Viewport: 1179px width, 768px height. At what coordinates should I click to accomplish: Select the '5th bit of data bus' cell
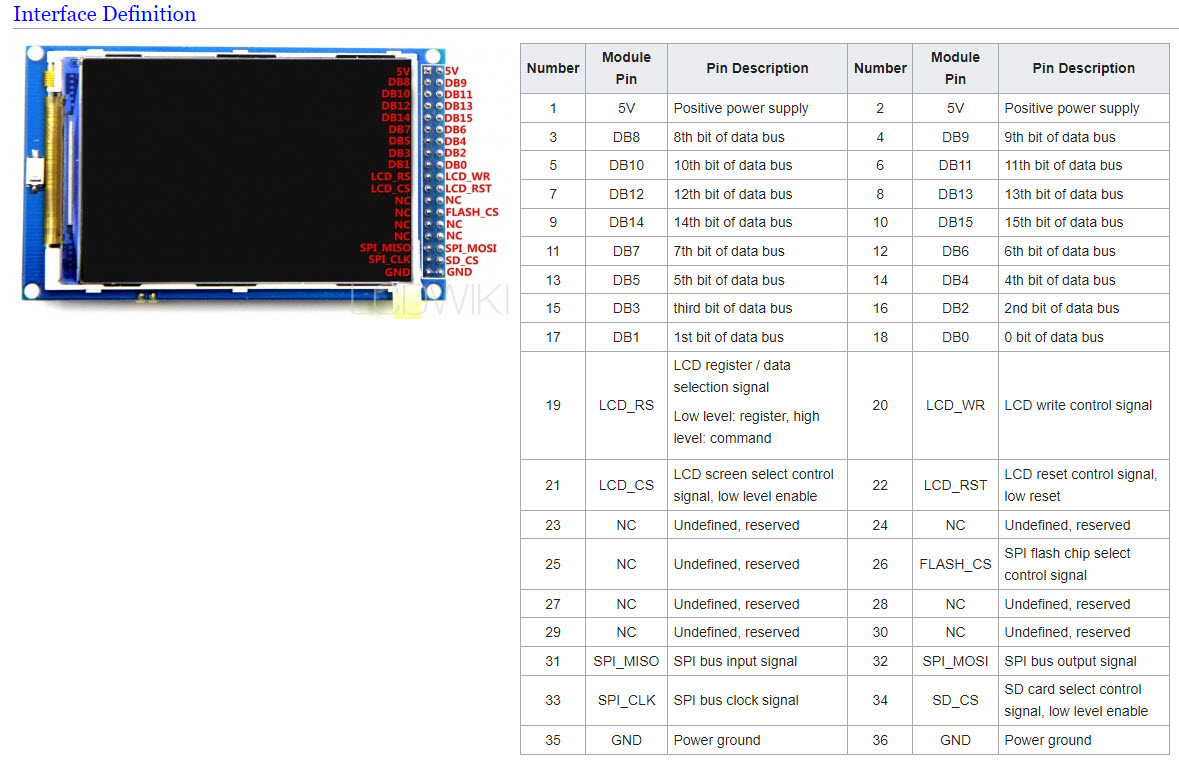pyautogui.click(x=757, y=280)
